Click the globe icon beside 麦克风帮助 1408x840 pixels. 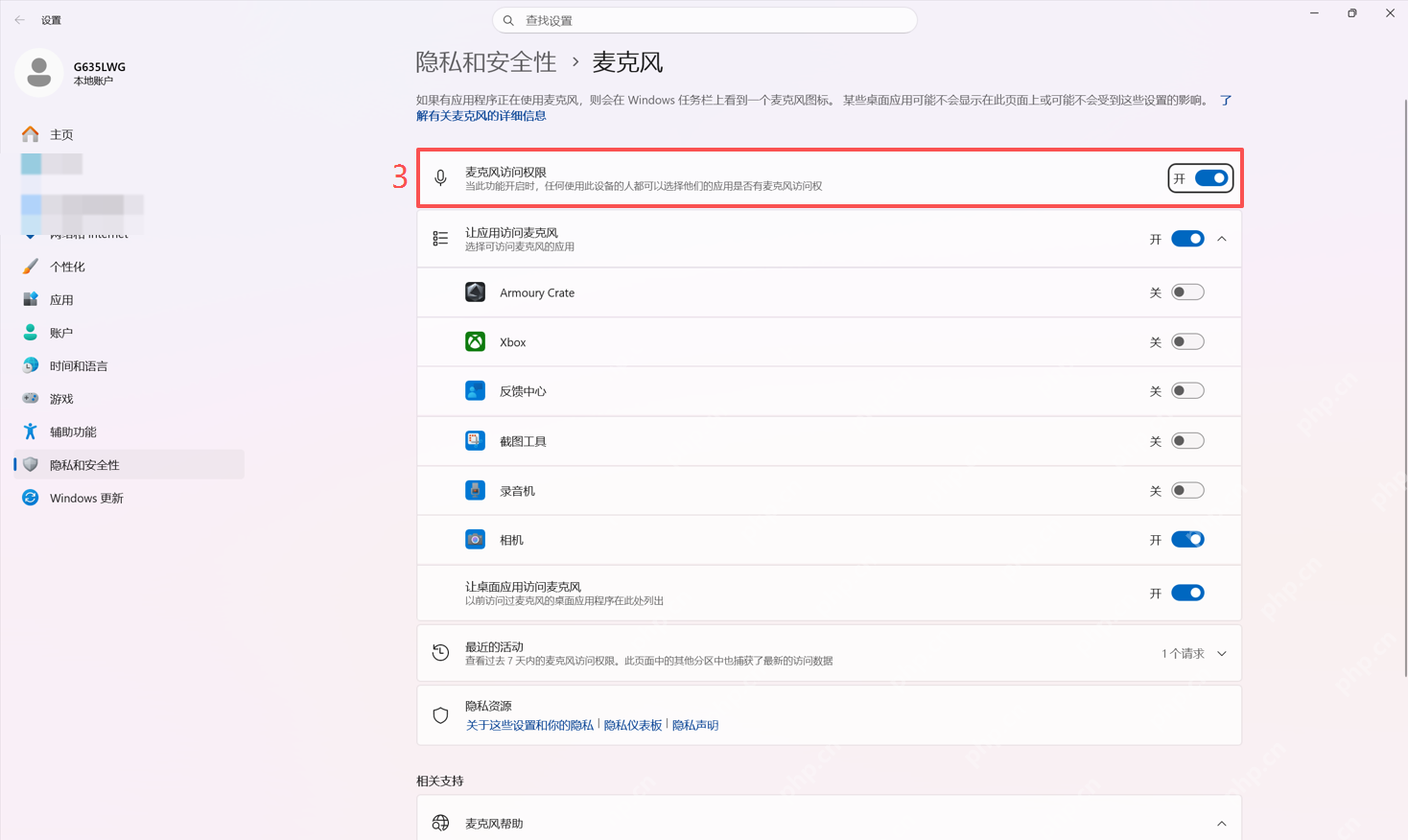[440, 823]
